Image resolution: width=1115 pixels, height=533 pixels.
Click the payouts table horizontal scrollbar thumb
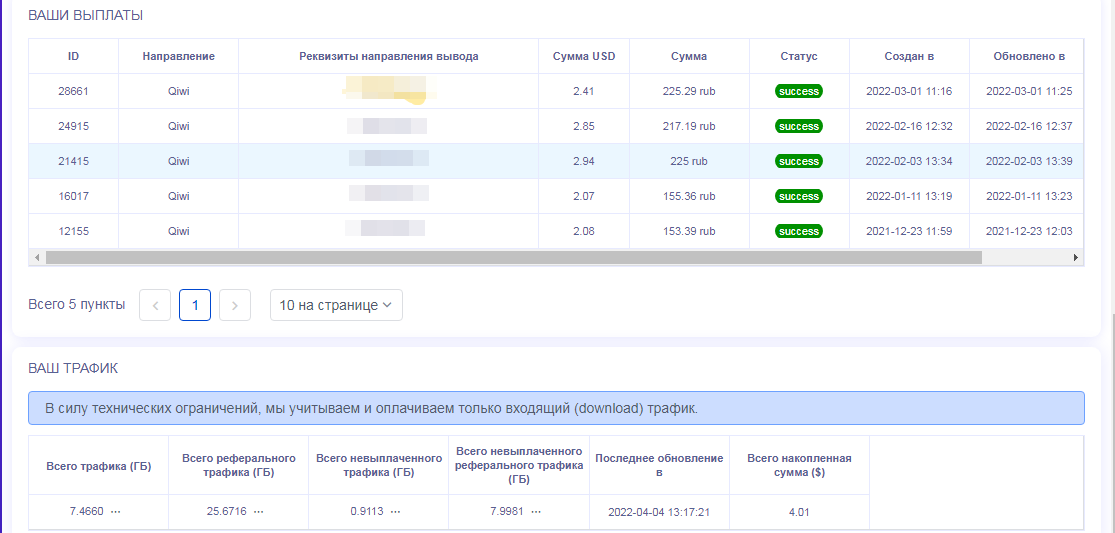[x=513, y=257]
